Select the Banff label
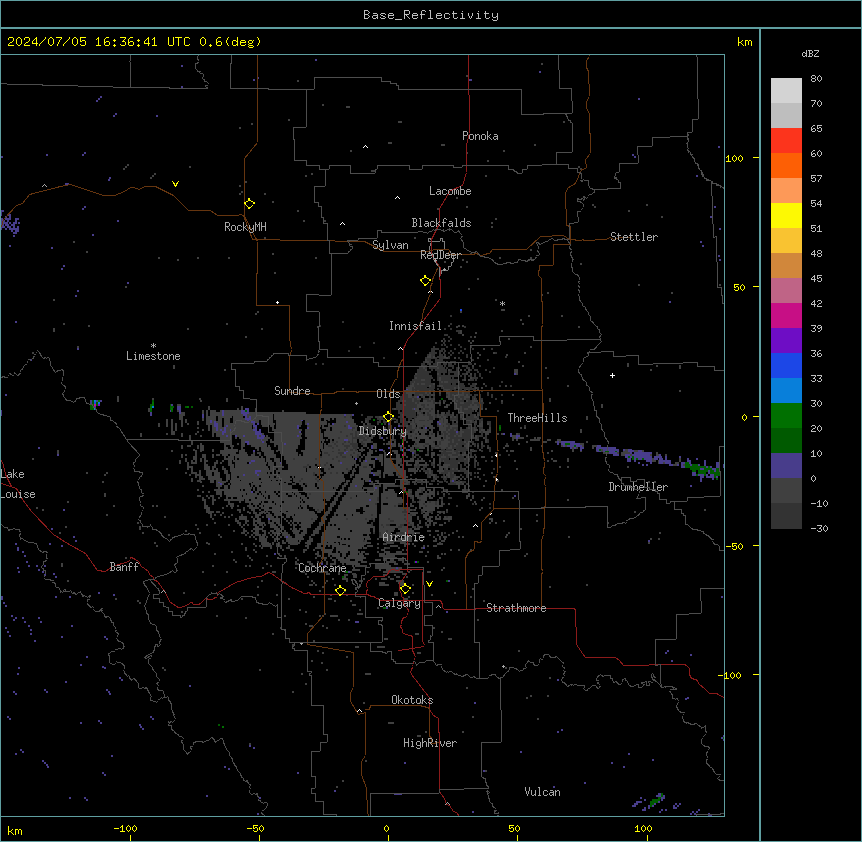862x842 pixels. click(x=124, y=567)
